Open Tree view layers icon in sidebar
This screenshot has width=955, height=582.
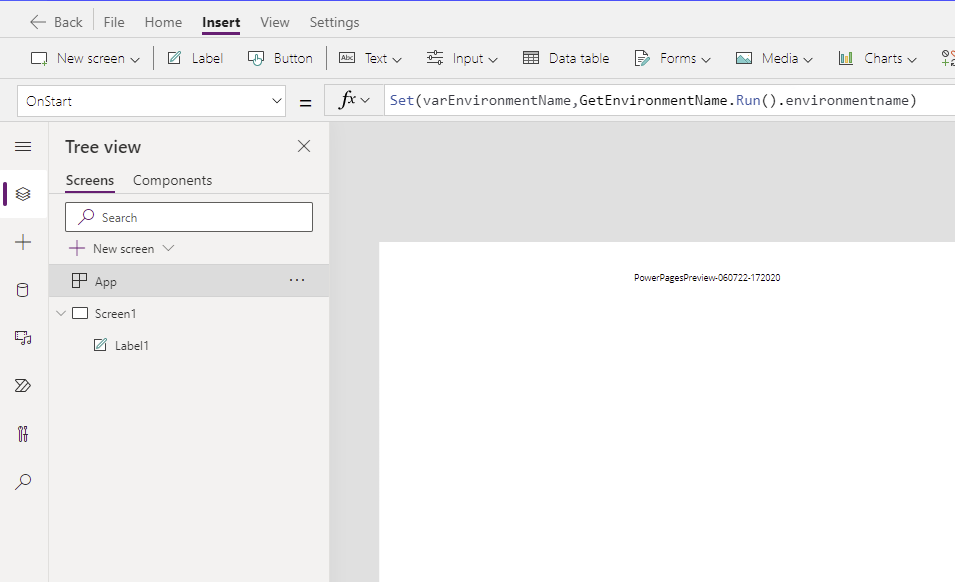23,194
